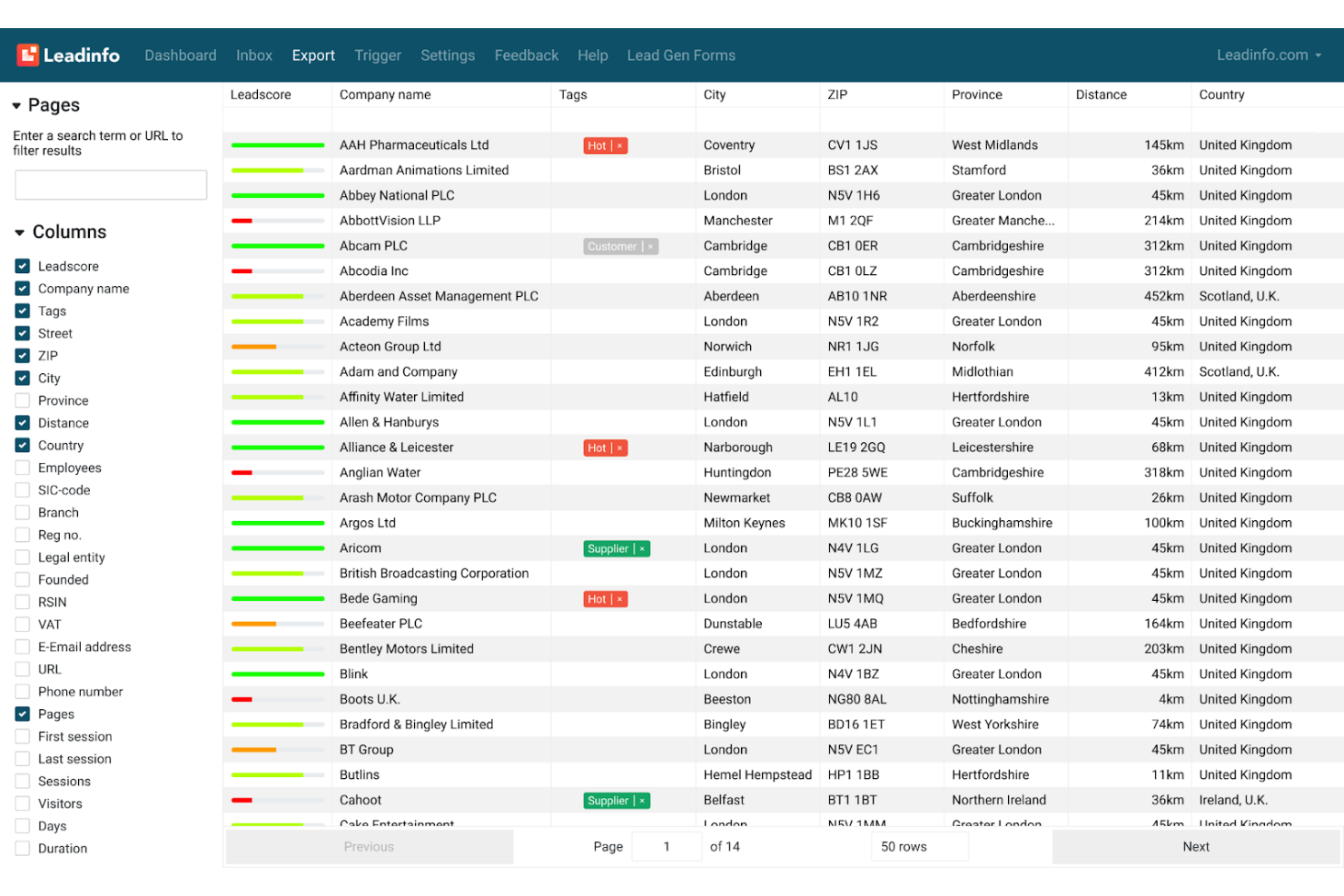
Task: Select the Aberdeen Asset Management PLC row
Action: (783, 296)
